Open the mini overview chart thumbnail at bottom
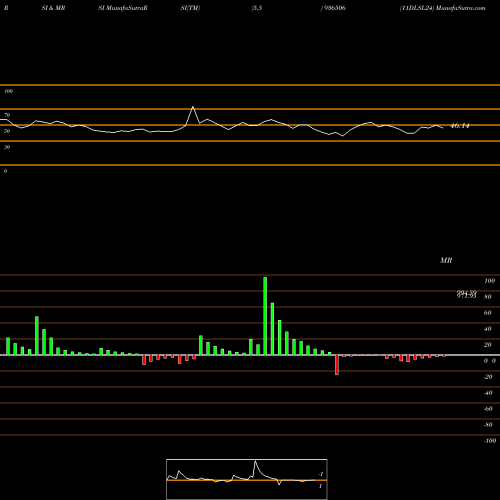This screenshot has width=500, height=500. click(247, 479)
